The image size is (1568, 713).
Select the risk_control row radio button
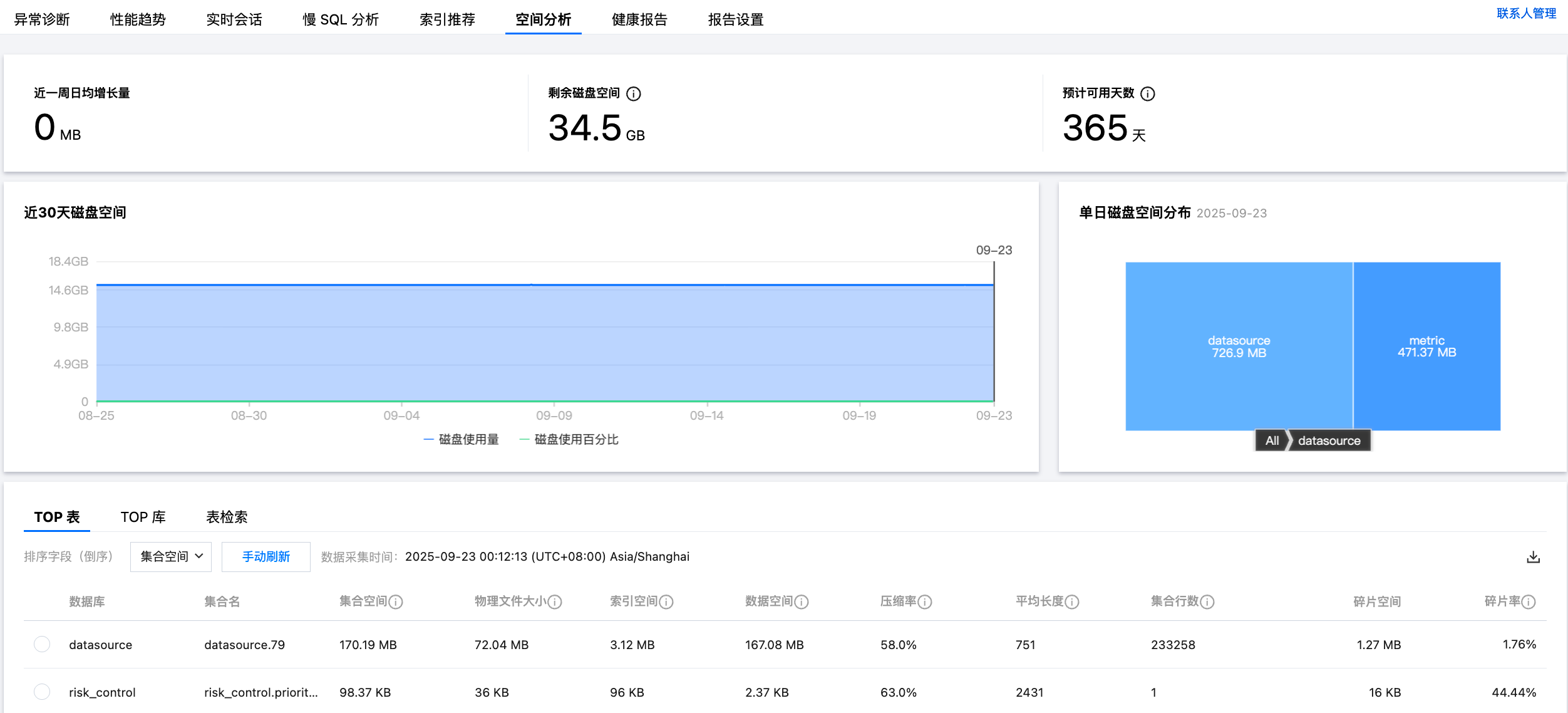click(x=42, y=692)
